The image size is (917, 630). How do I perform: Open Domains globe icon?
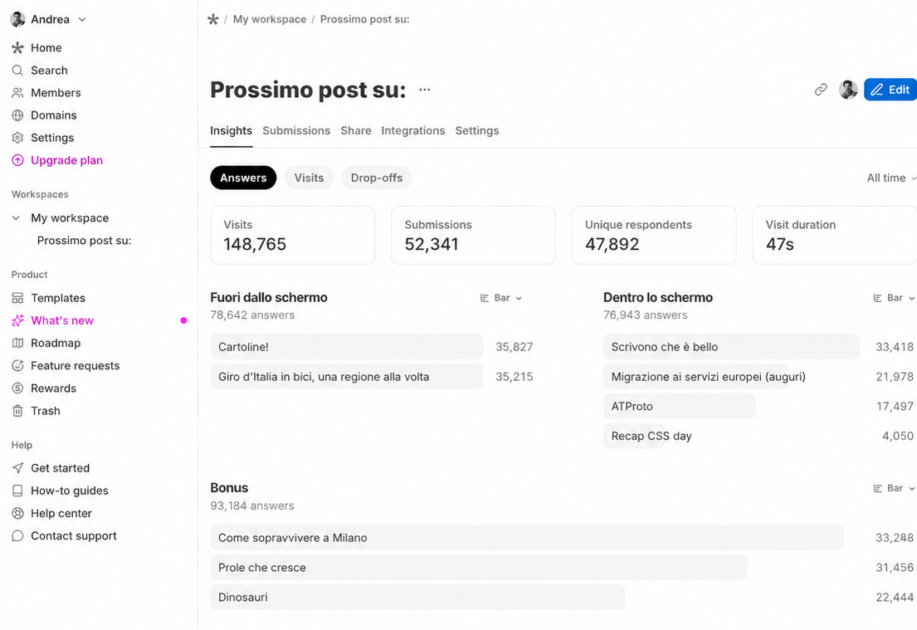coord(18,115)
